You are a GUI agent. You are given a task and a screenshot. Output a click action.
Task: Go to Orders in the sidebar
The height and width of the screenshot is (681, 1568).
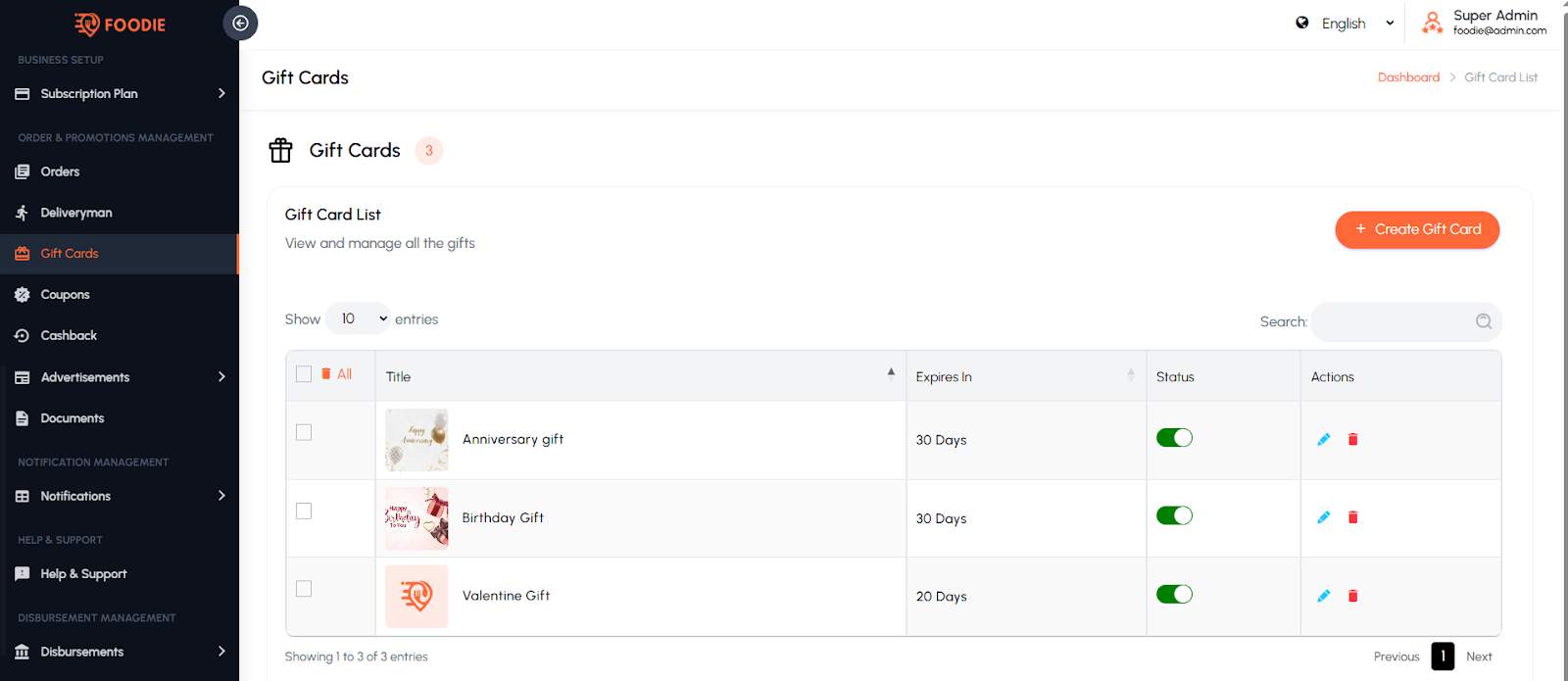pos(60,171)
